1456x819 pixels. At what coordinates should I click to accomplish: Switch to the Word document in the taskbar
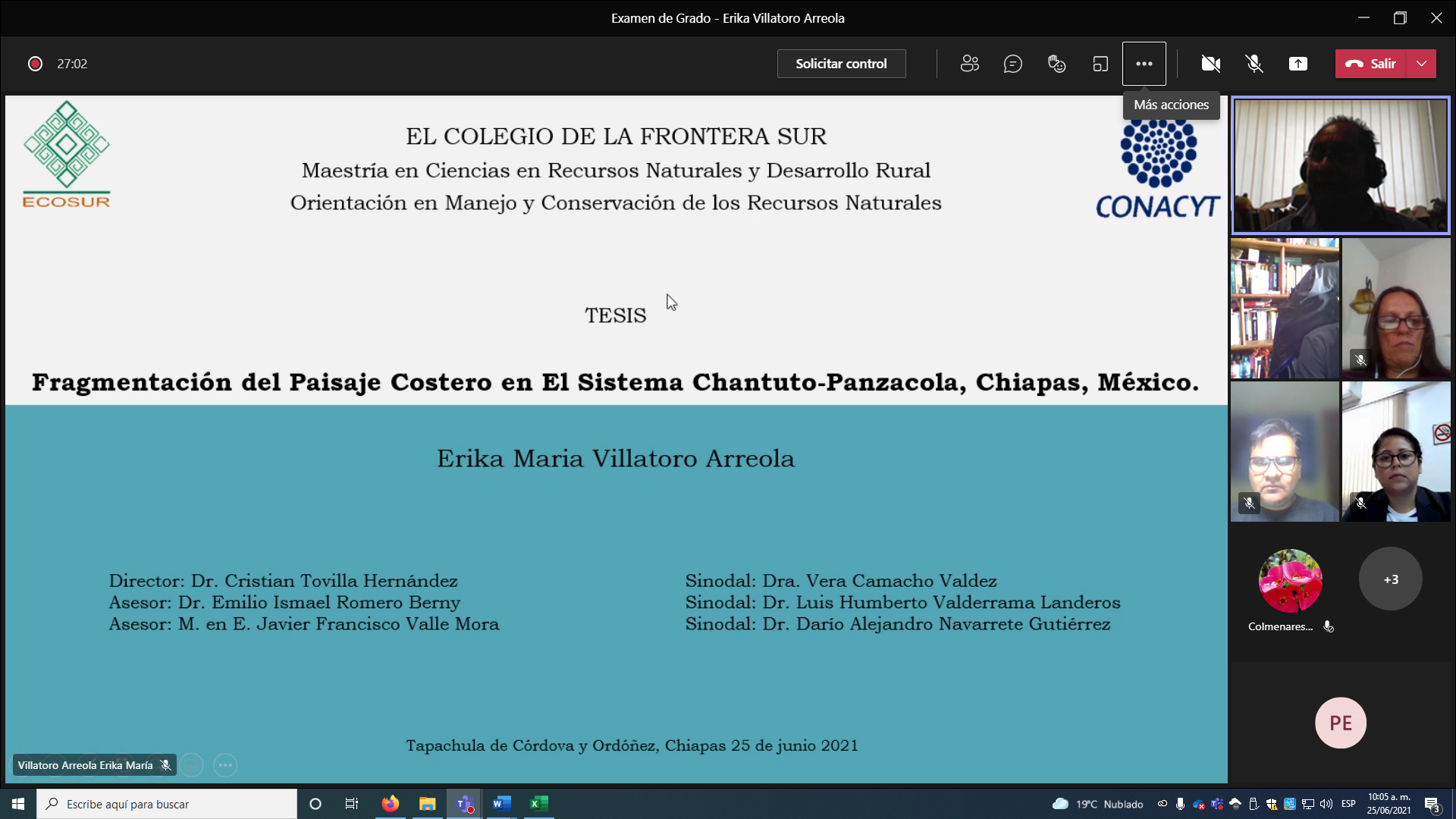pos(501,804)
